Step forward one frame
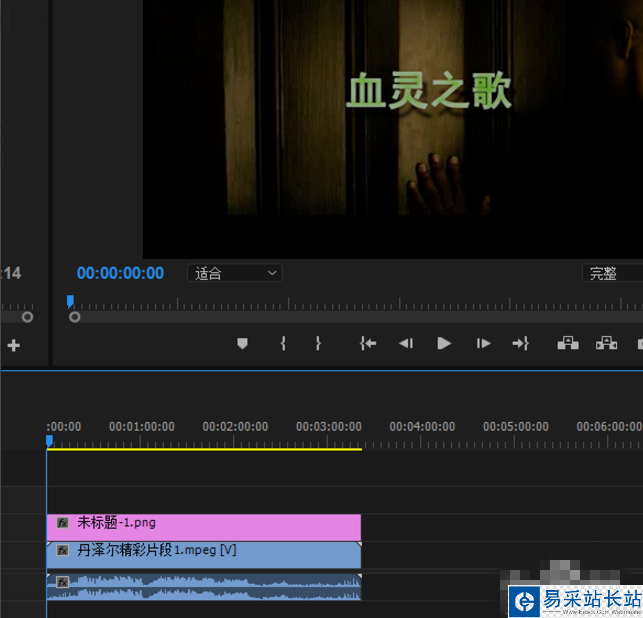643x618 pixels. coord(483,343)
